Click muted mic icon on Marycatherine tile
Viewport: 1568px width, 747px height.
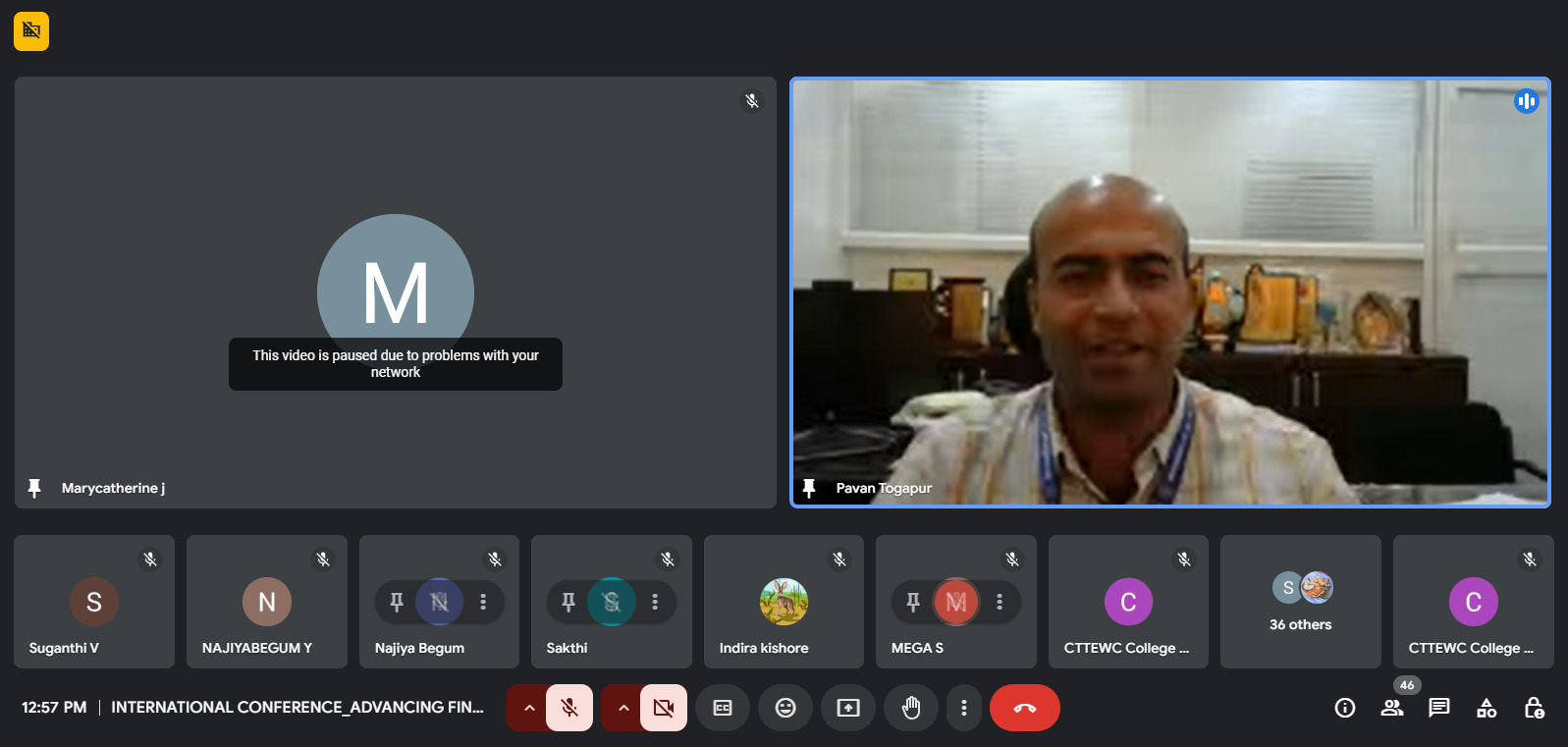(752, 101)
